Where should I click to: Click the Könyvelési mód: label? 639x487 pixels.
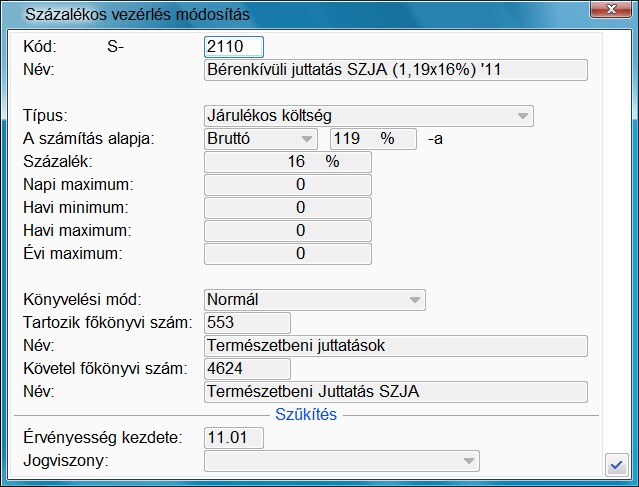[82, 300]
